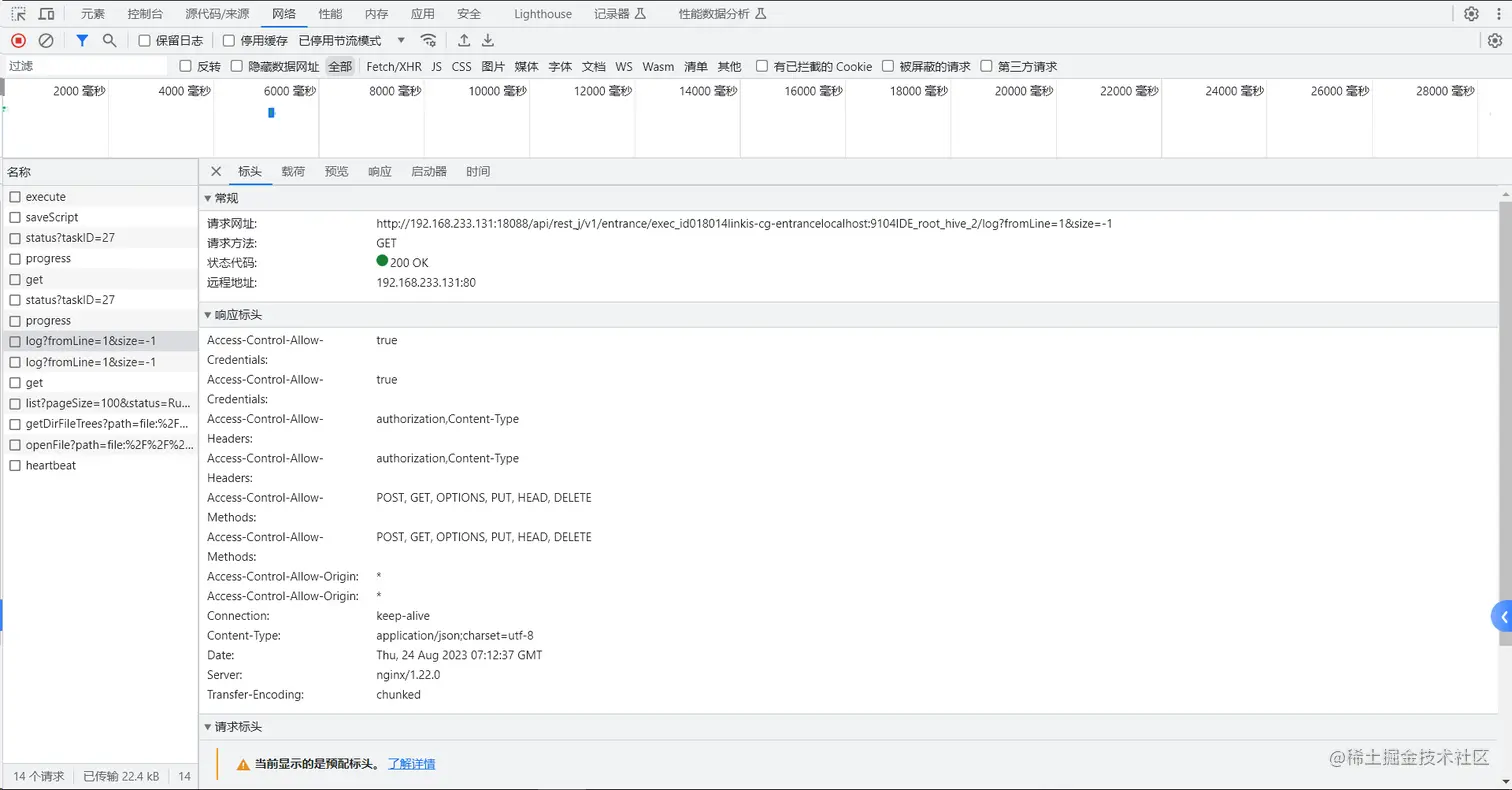Open the 应用 panel tab
The width and height of the screenshot is (1512, 790).
click(x=422, y=14)
